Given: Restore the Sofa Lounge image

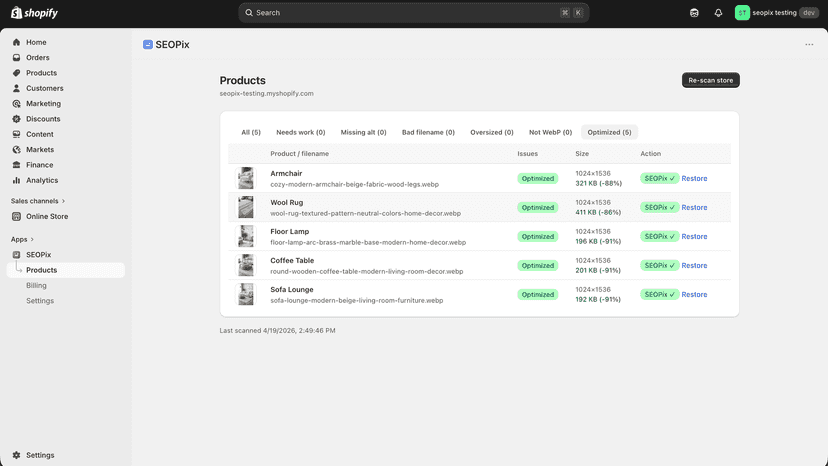Looking at the screenshot, I should [x=694, y=295].
